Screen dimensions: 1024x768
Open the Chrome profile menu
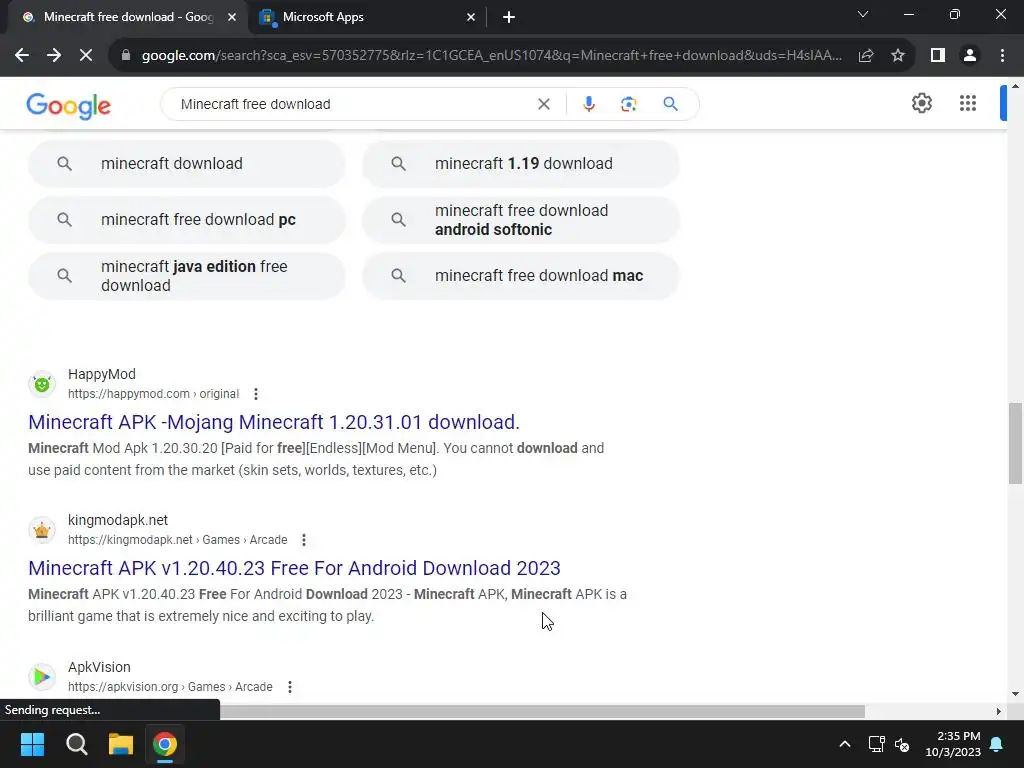pyautogui.click(x=970, y=56)
